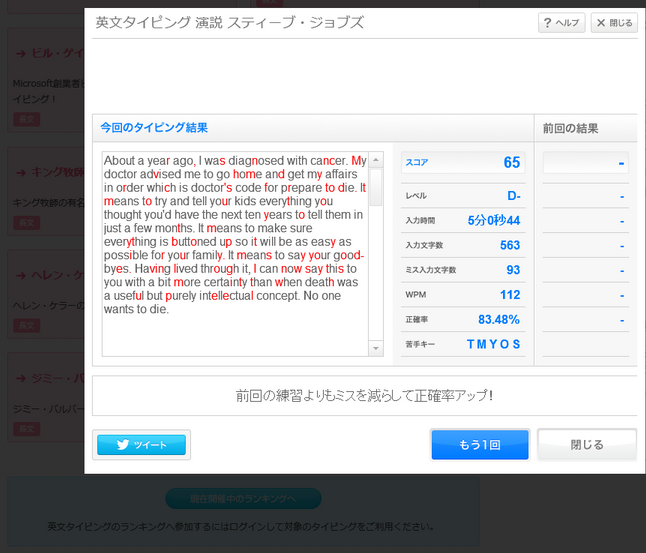Click the scrollbar thumb of typed text
Screen dimensions: 646x553
point(376,187)
